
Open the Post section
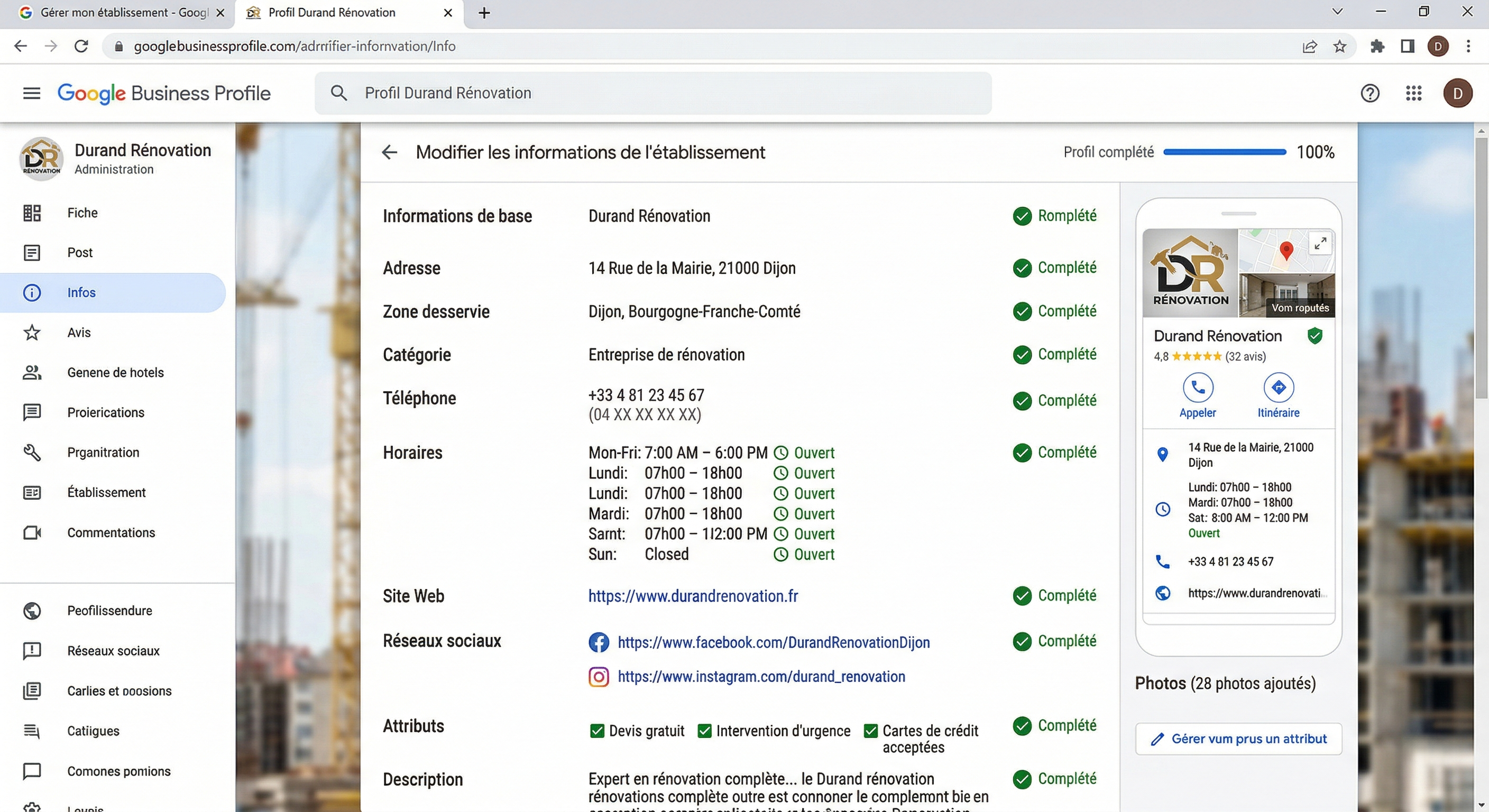(x=79, y=253)
